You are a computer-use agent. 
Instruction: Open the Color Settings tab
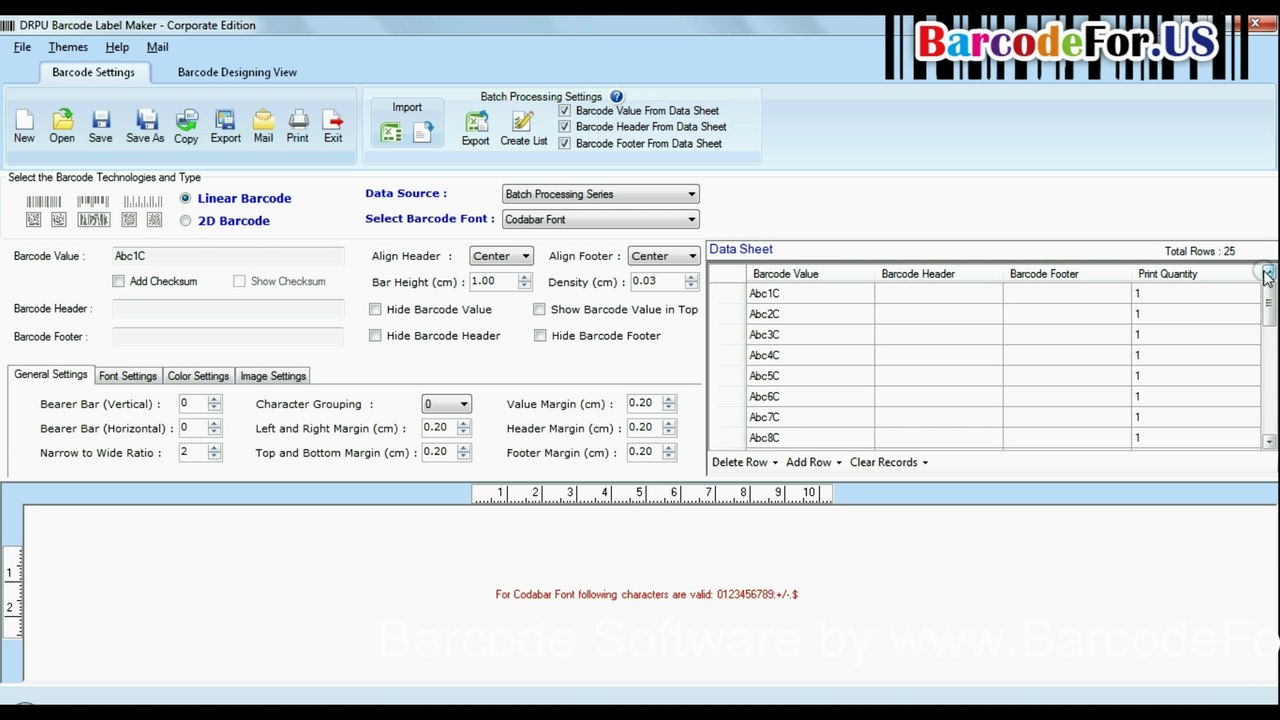(198, 376)
